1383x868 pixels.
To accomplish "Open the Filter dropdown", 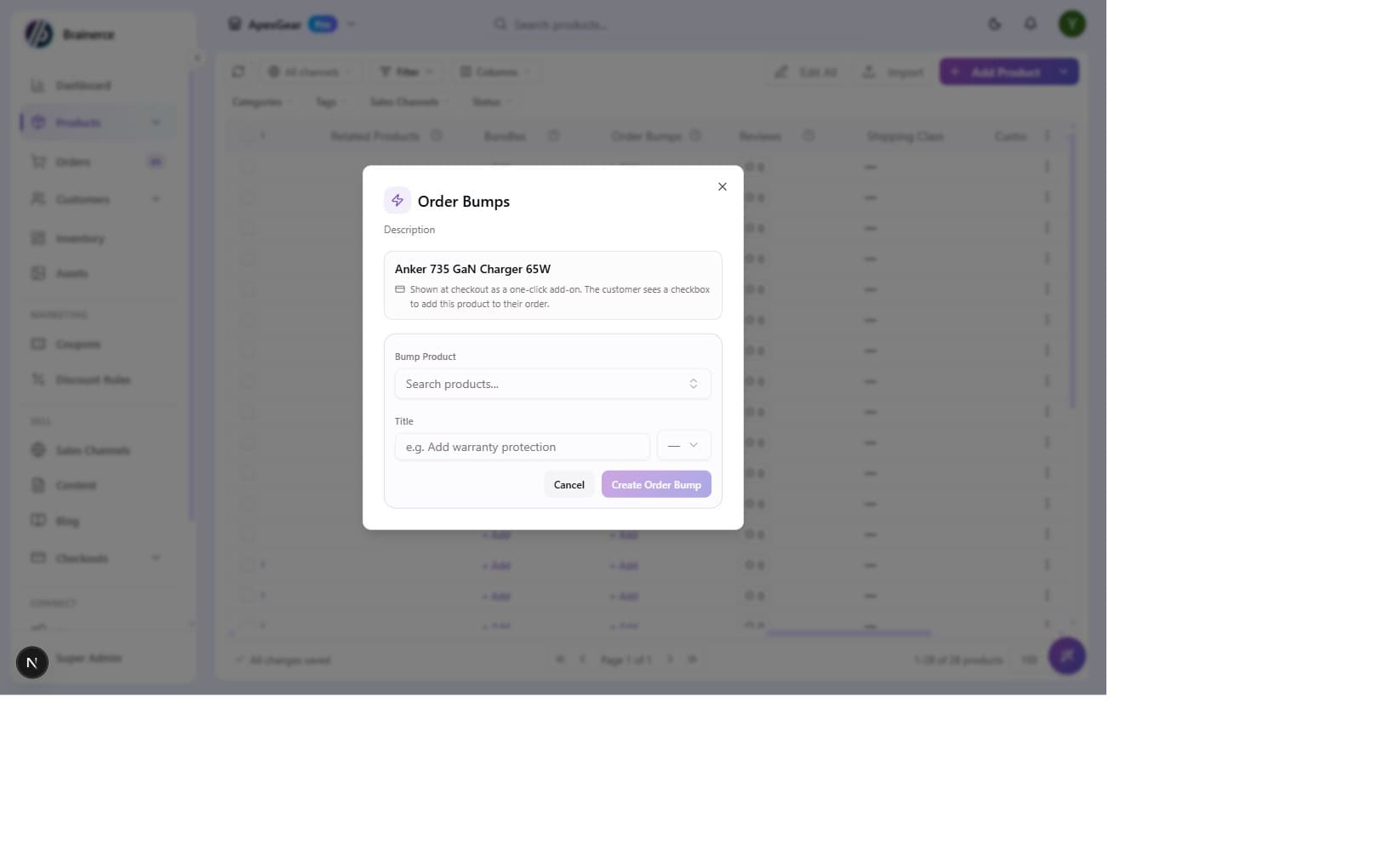I will tap(407, 71).
